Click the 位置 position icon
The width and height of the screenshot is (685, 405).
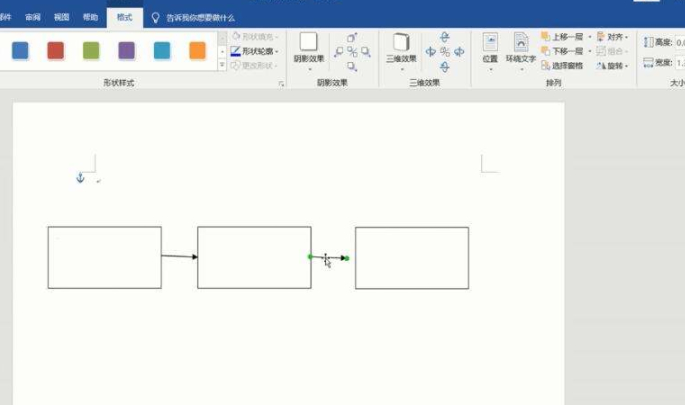click(x=490, y=44)
